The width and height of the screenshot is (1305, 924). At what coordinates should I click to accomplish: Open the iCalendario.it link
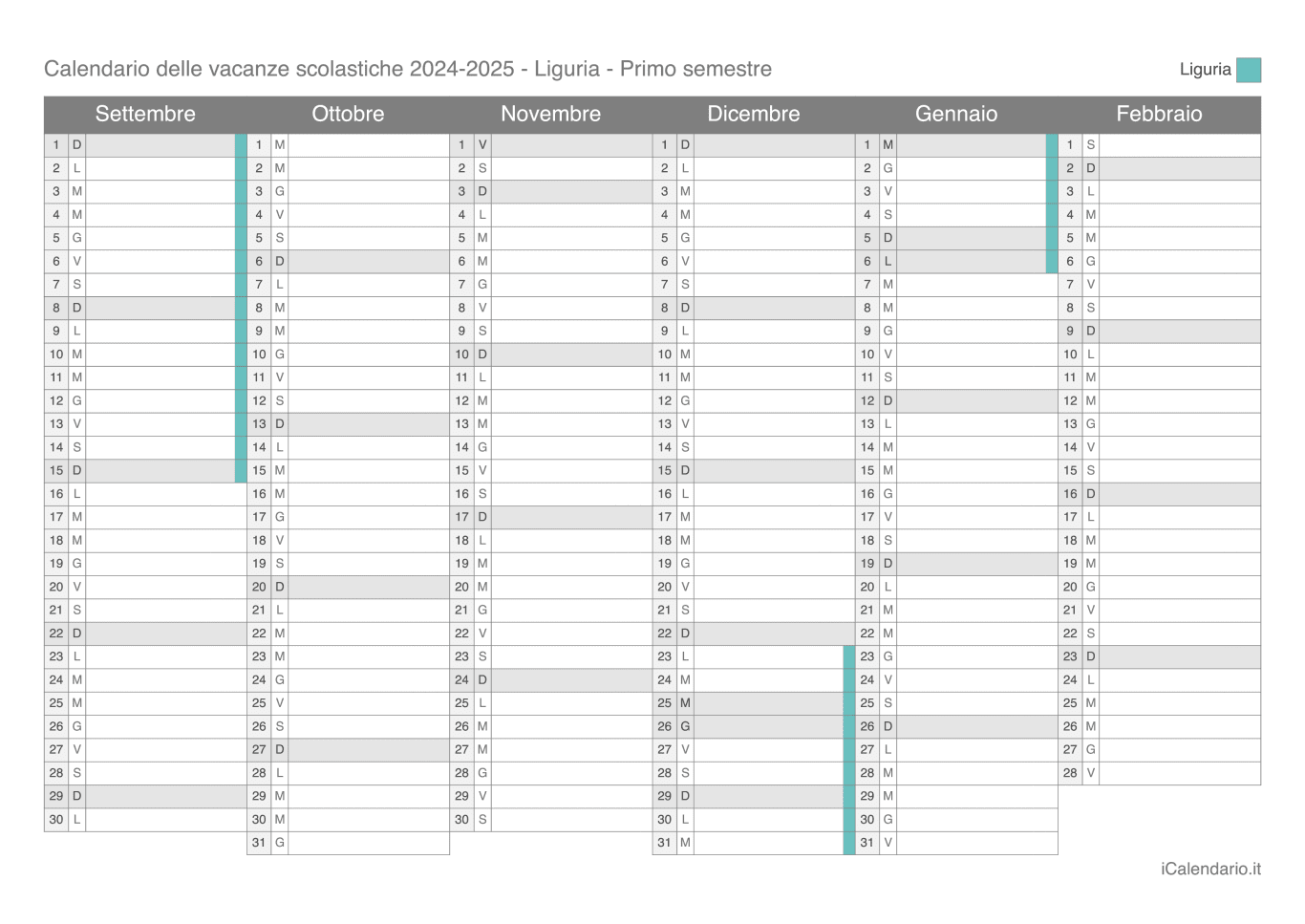1210,869
